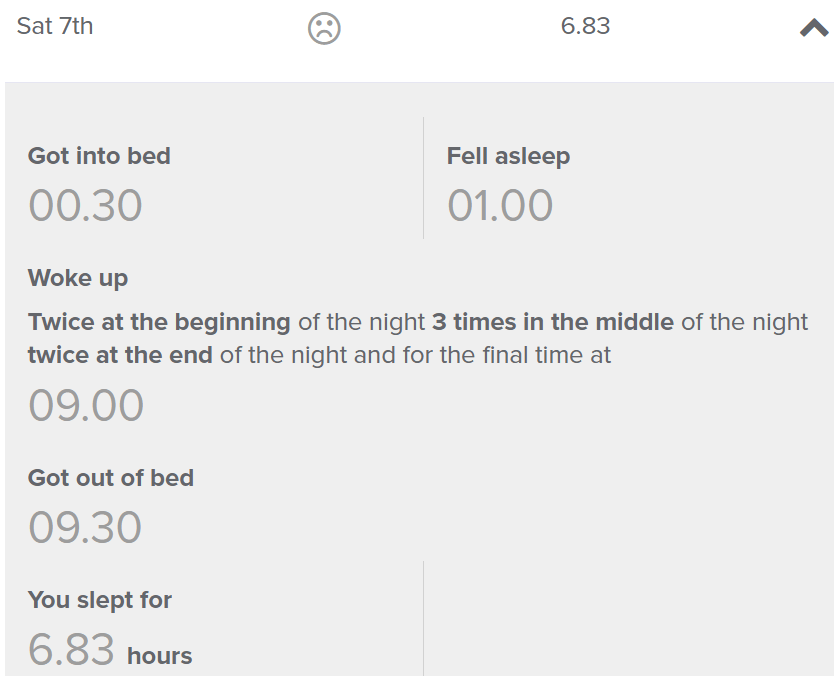Click the Fell asleep label
The image size is (834, 676).
click(x=508, y=156)
